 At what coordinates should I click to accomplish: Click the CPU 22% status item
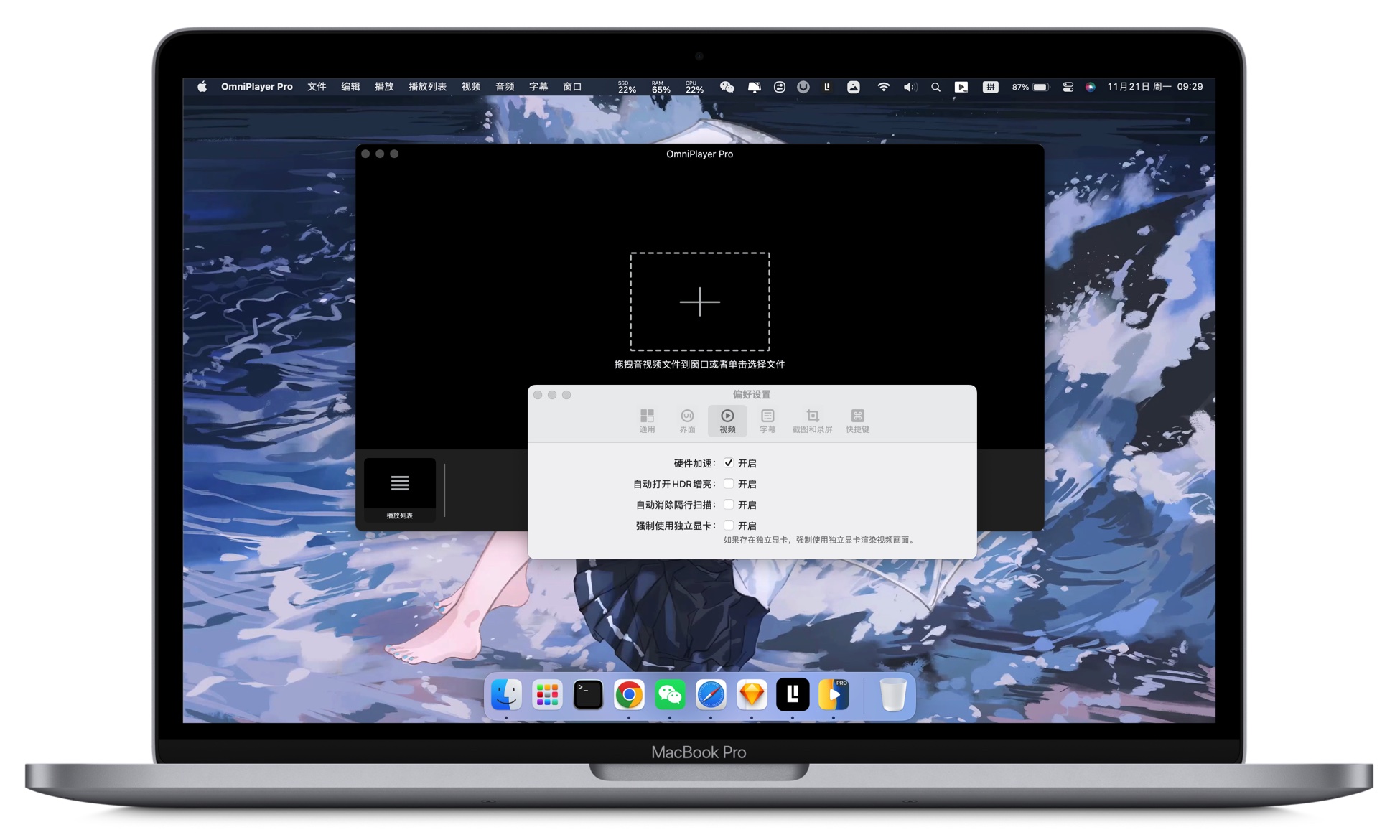(x=694, y=87)
